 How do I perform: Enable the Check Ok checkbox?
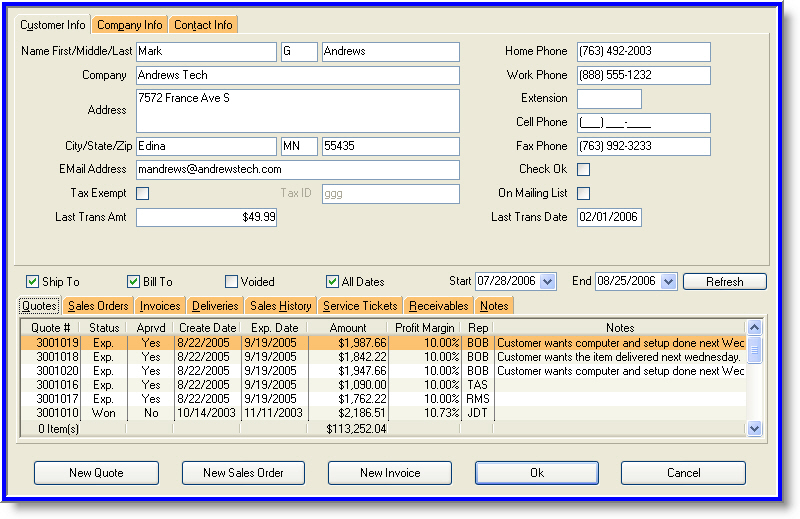click(584, 169)
